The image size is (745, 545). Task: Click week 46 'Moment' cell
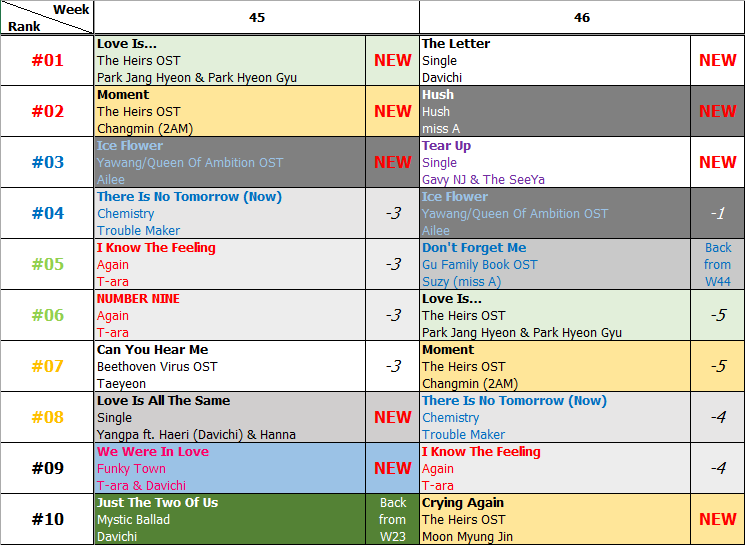pos(555,366)
